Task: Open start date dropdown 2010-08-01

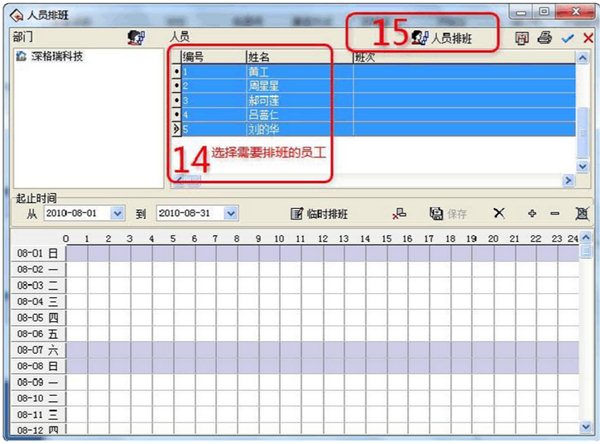Action: click(x=117, y=213)
